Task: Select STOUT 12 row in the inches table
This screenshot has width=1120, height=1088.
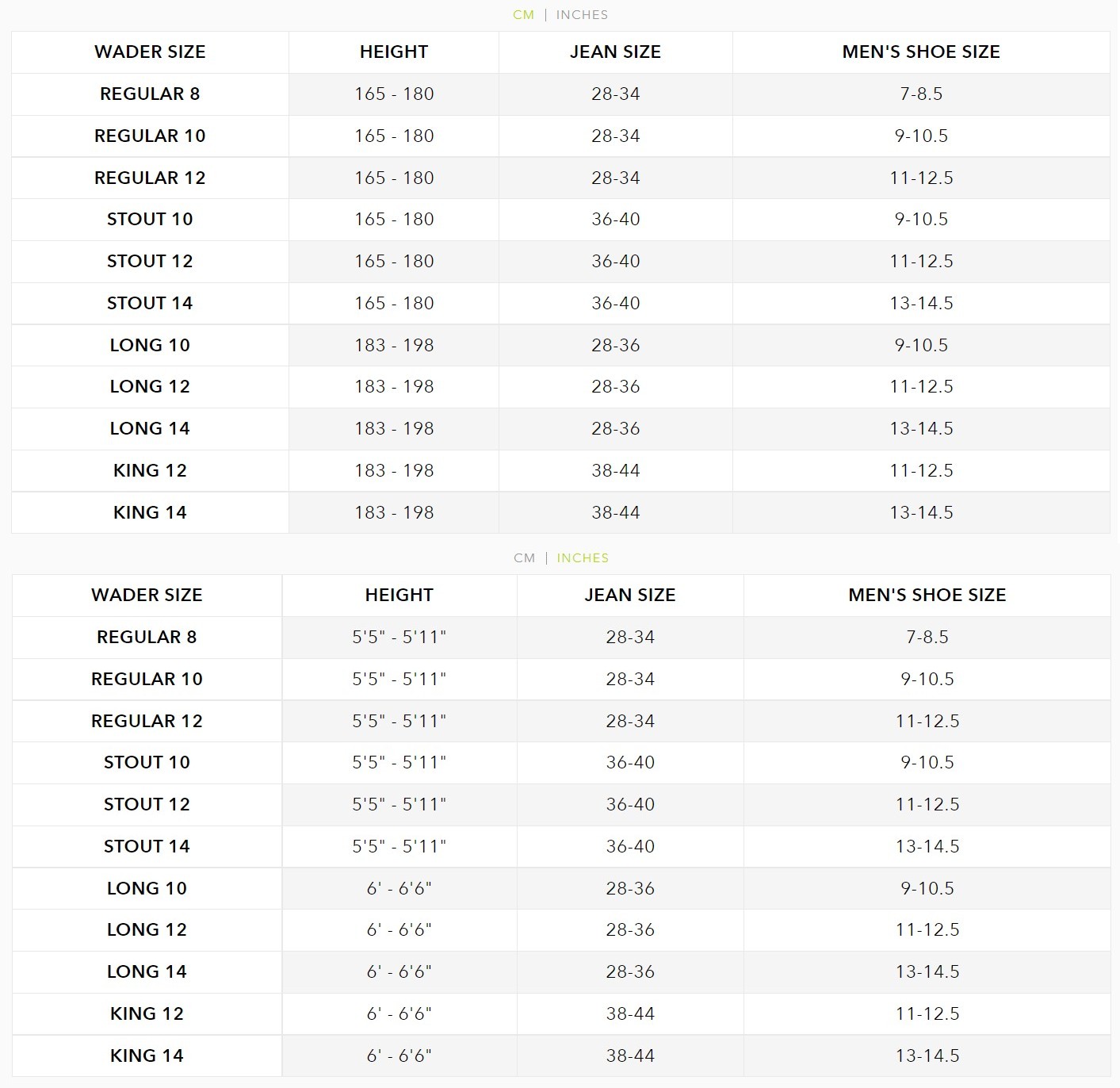Action: pyautogui.click(x=561, y=805)
